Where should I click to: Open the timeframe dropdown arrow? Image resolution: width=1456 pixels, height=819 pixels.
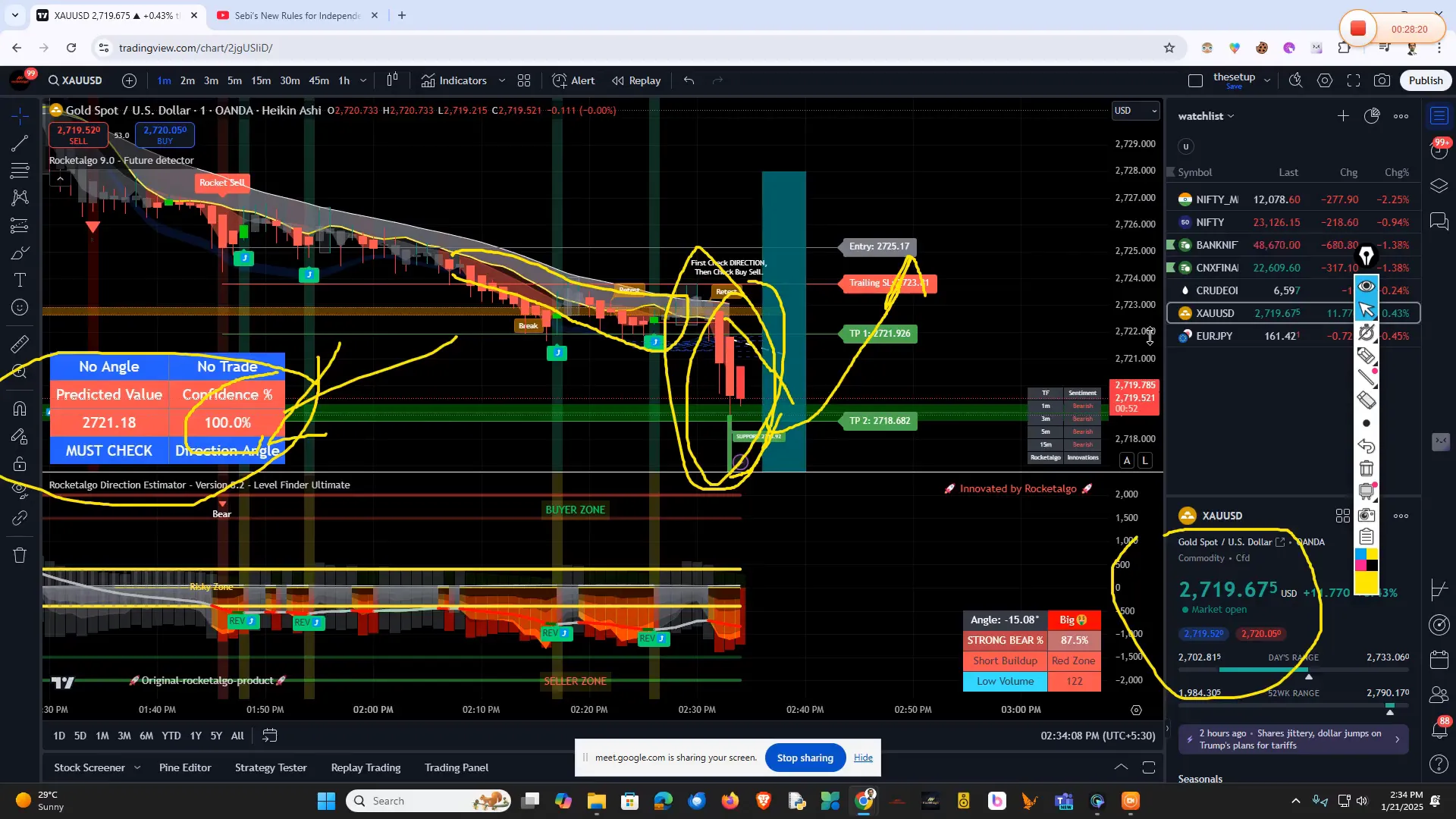[x=363, y=80]
